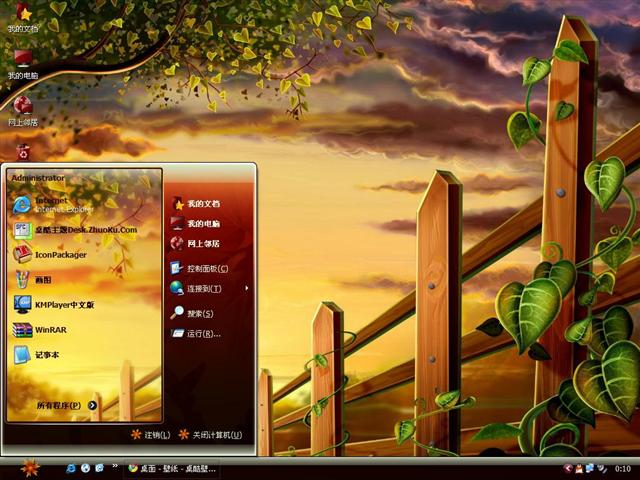
Task: Click the 注销(L) Log Off button
Action: coord(151,435)
